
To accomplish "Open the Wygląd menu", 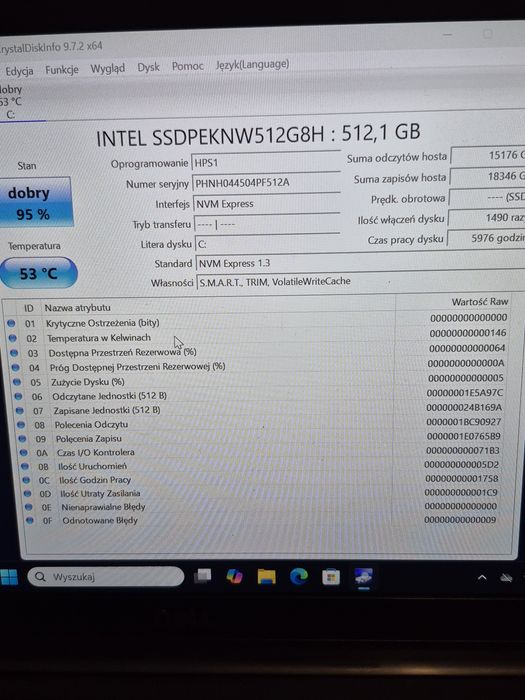I will [x=108, y=68].
